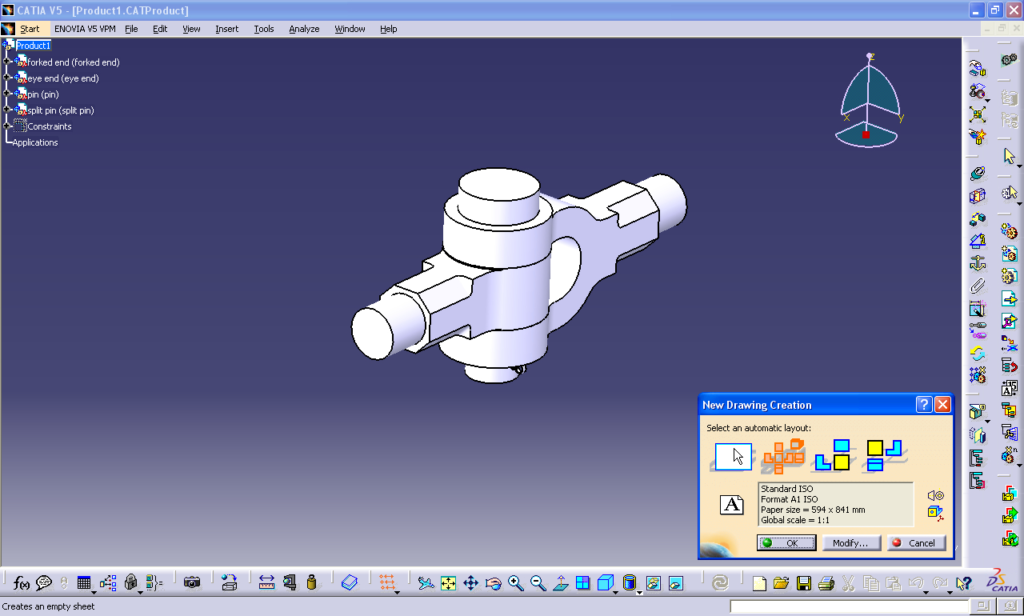The image size is (1024, 616).
Task: Open the Shading mode dropdown arrow
Action: [639, 592]
